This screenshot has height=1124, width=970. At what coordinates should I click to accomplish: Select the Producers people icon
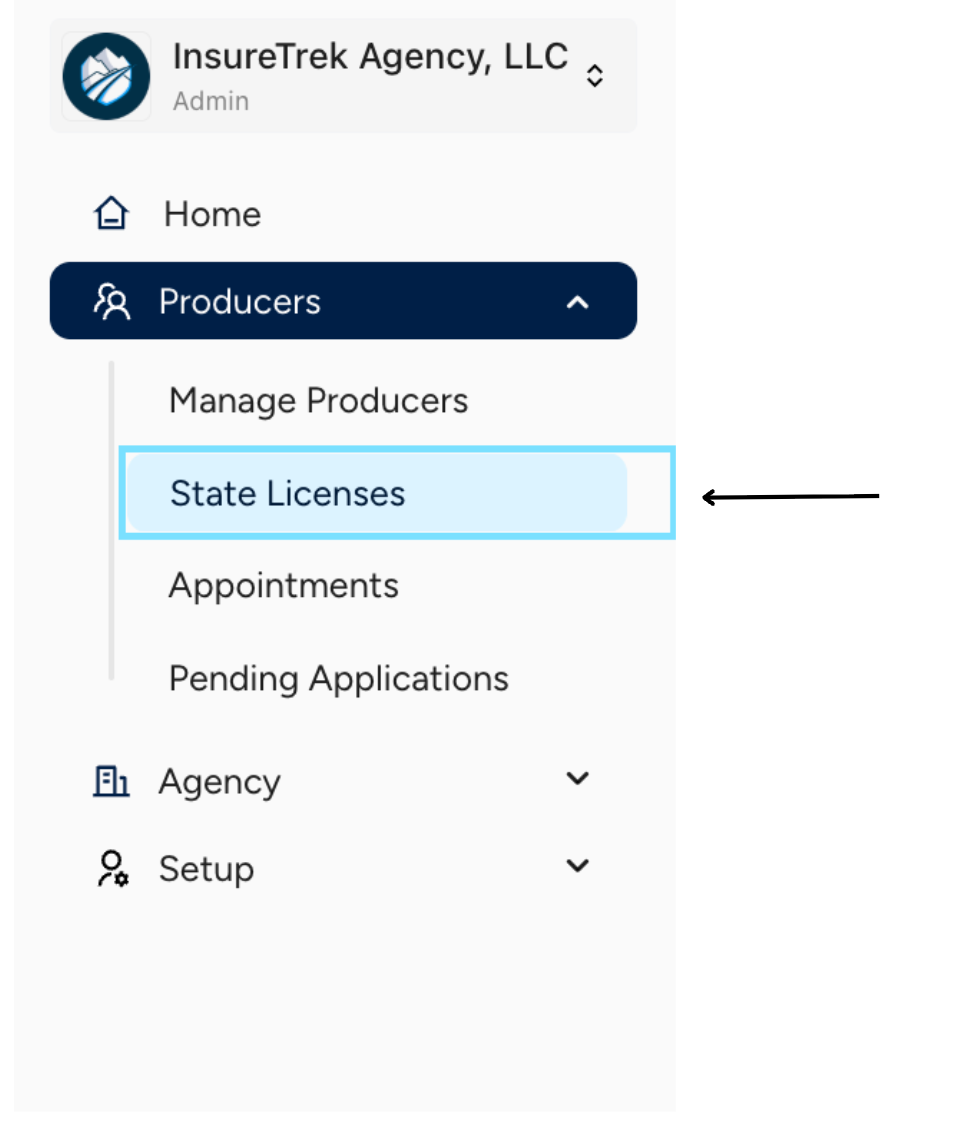click(113, 301)
